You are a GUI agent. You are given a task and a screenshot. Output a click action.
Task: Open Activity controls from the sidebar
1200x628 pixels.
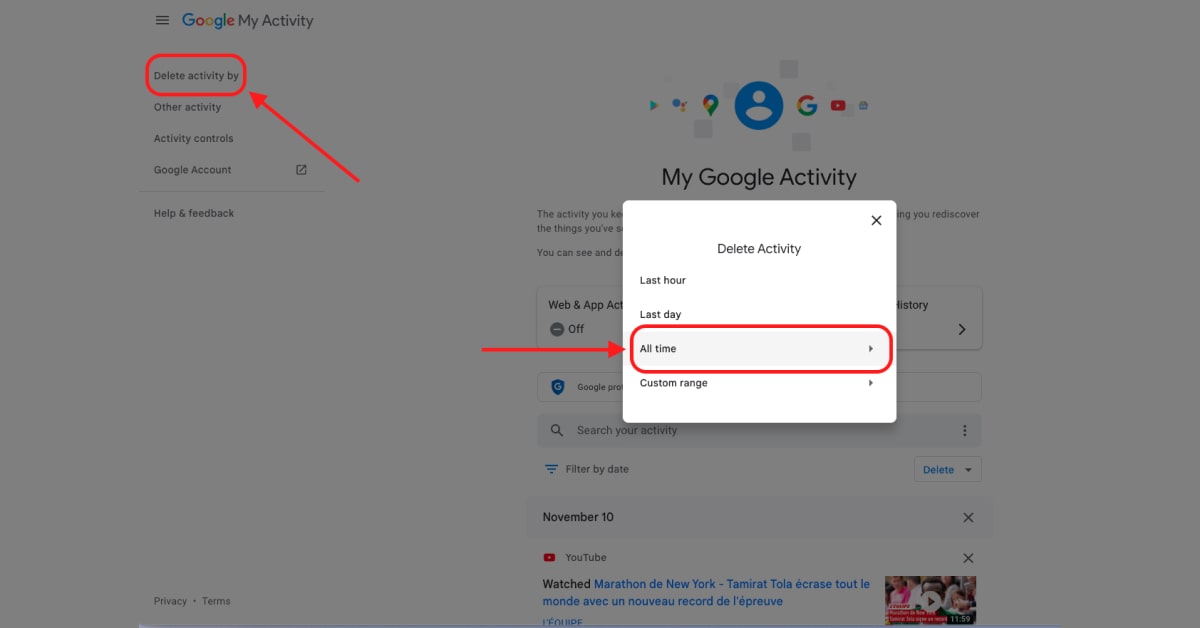pos(193,138)
